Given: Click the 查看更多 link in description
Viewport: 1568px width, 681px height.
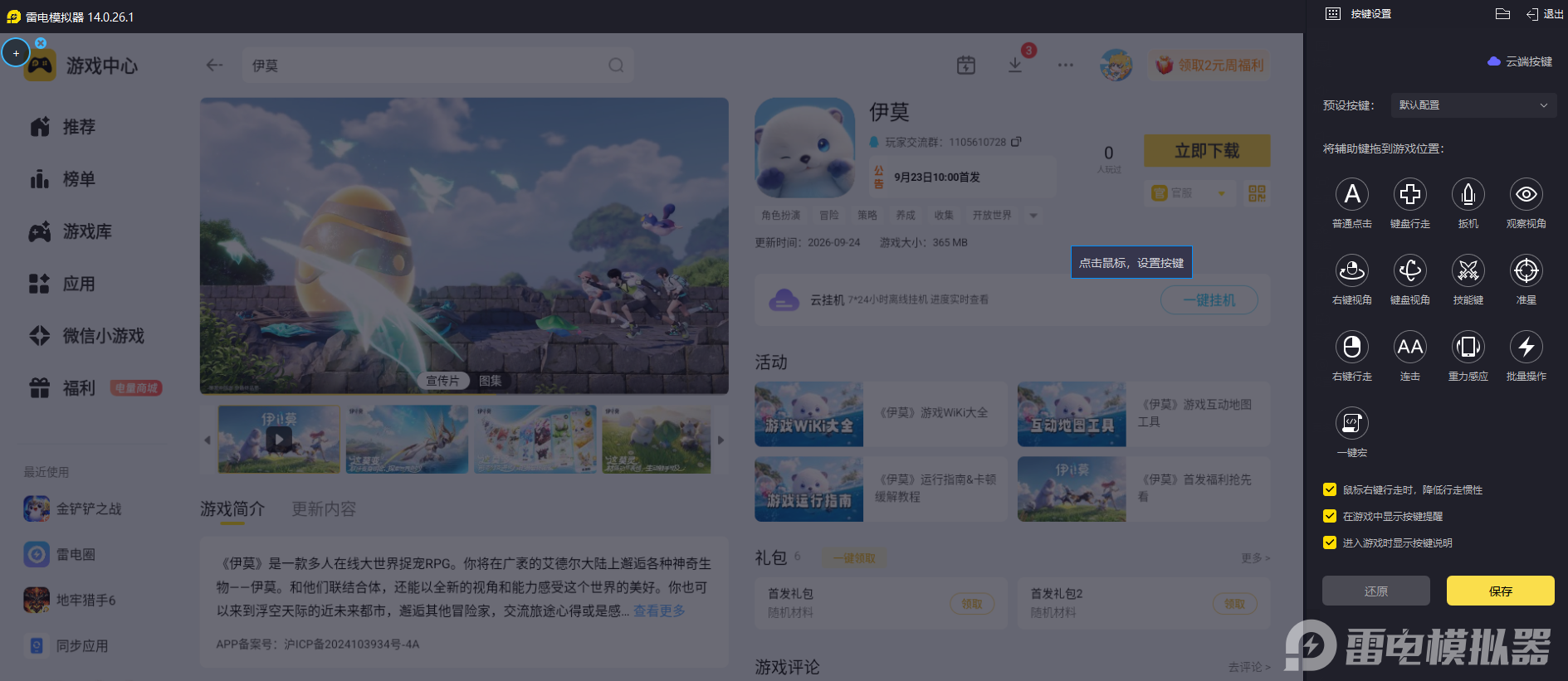Looking at the screenshot, I should click(659, 610).
